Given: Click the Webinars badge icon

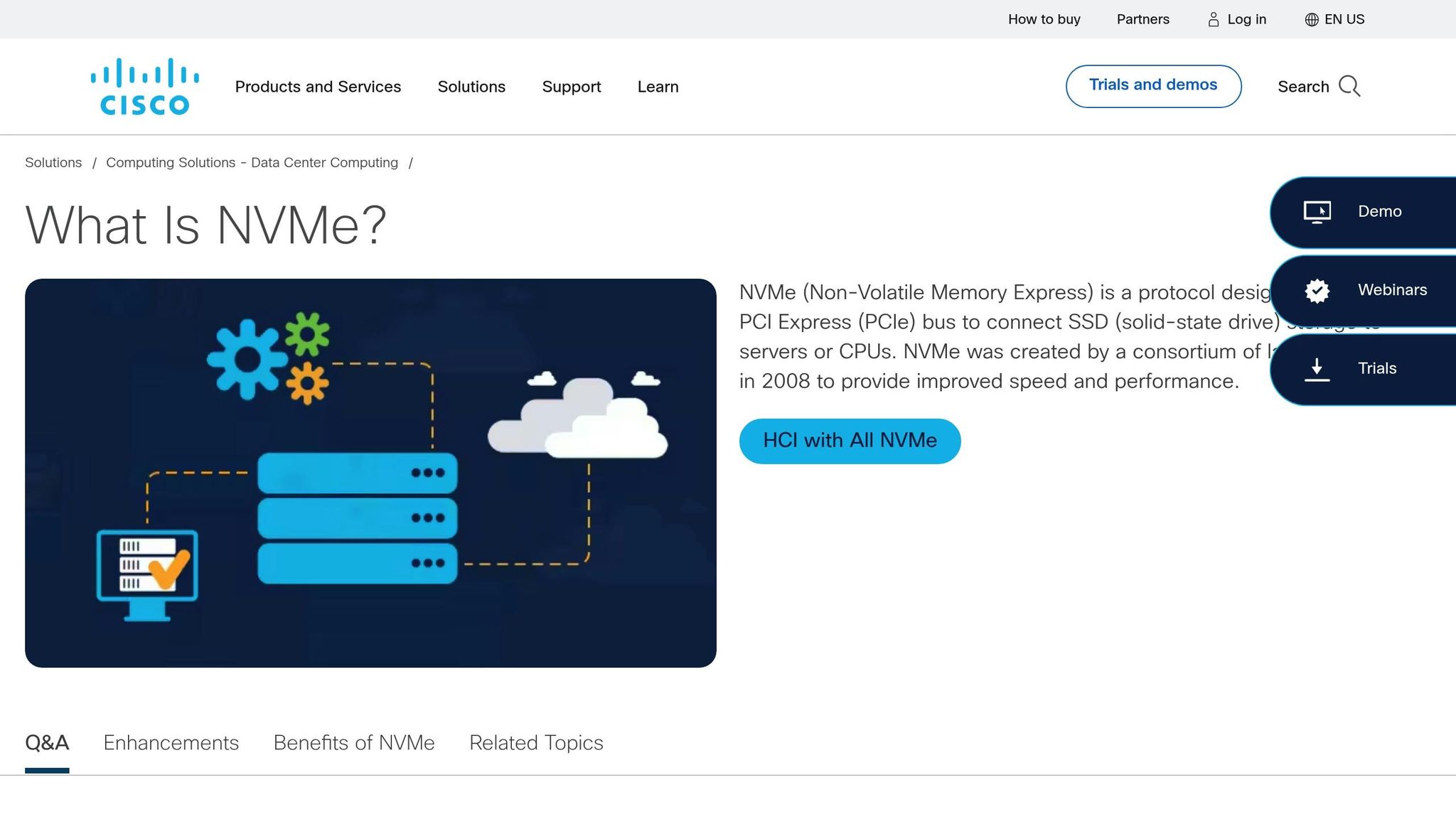Looking at the screenshot, I should [x=1317, y=291].
